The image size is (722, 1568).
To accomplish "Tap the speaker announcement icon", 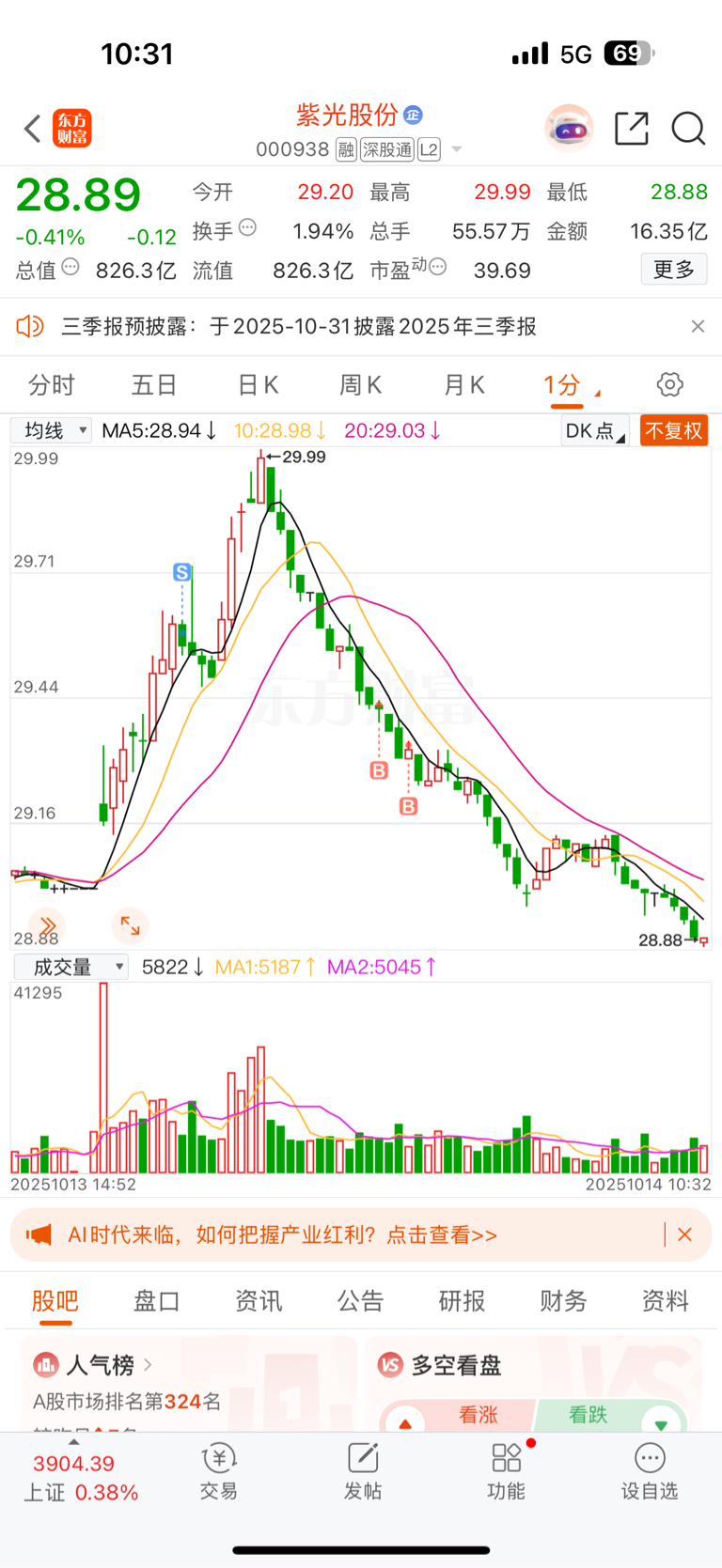I will pos(30,326).
